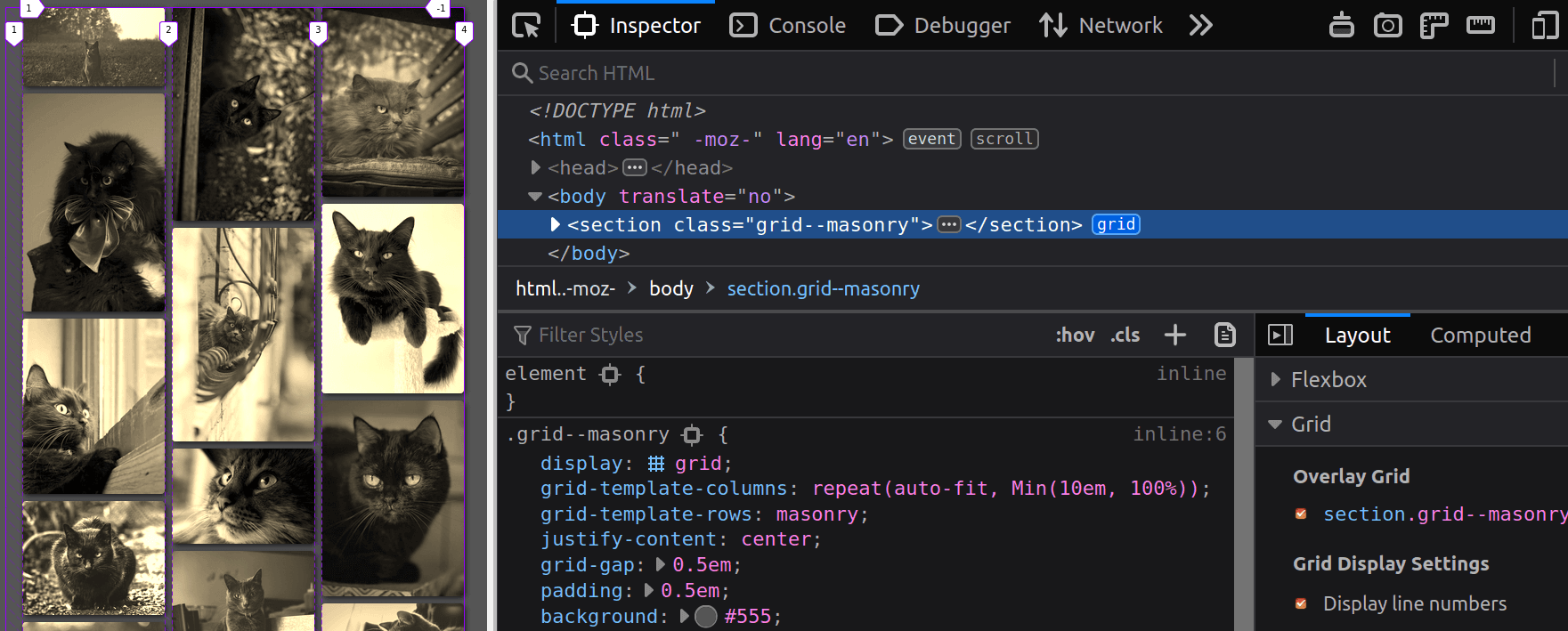Click the cat in hanging basket photo
The image size is (1568, 631).
pyautogui.click(x=243, y=335)
